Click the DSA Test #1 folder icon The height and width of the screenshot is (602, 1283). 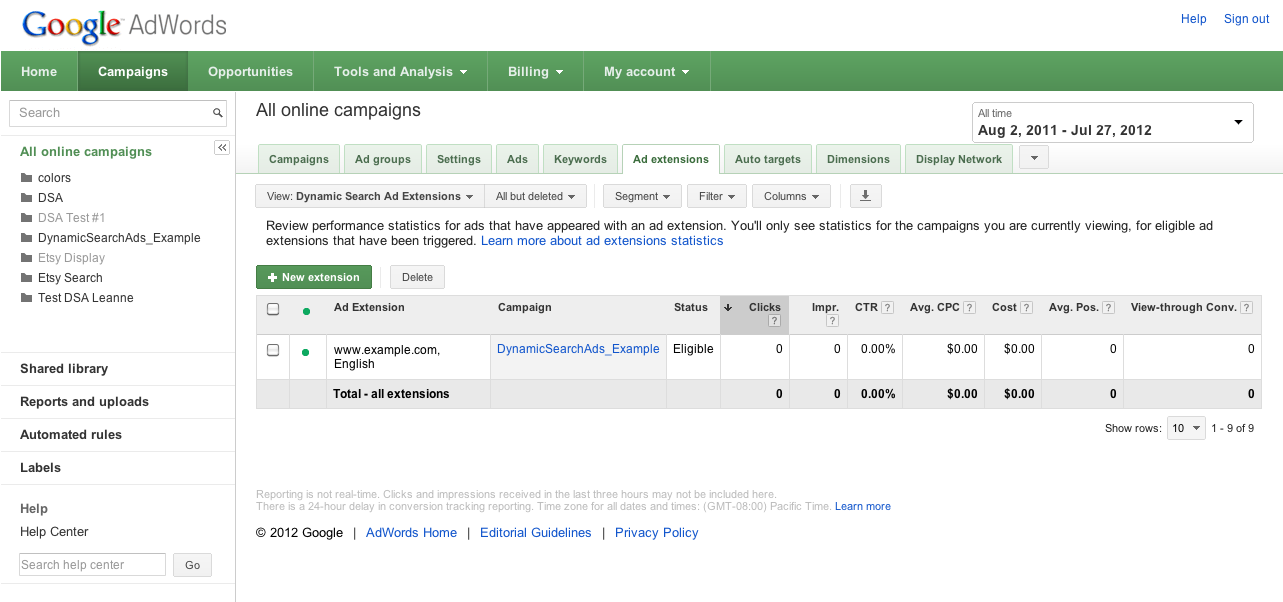[x=26, y=218]
